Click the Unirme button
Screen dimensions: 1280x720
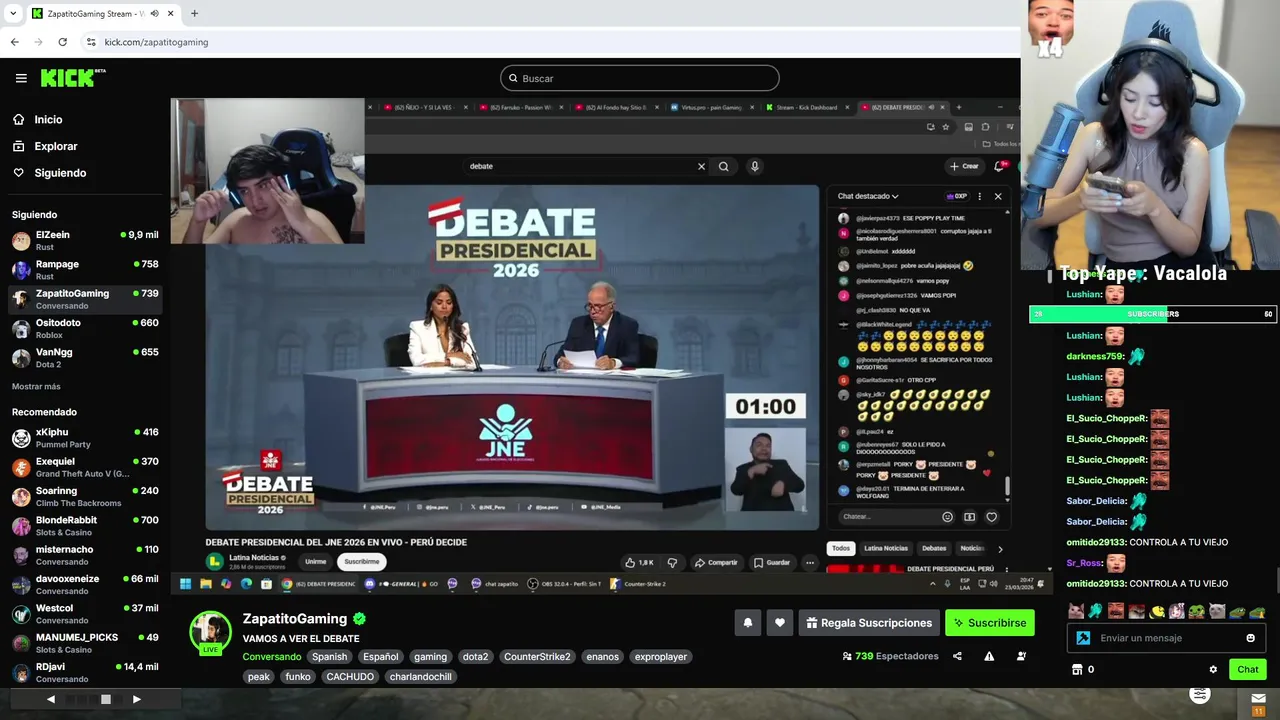point(315,562)
